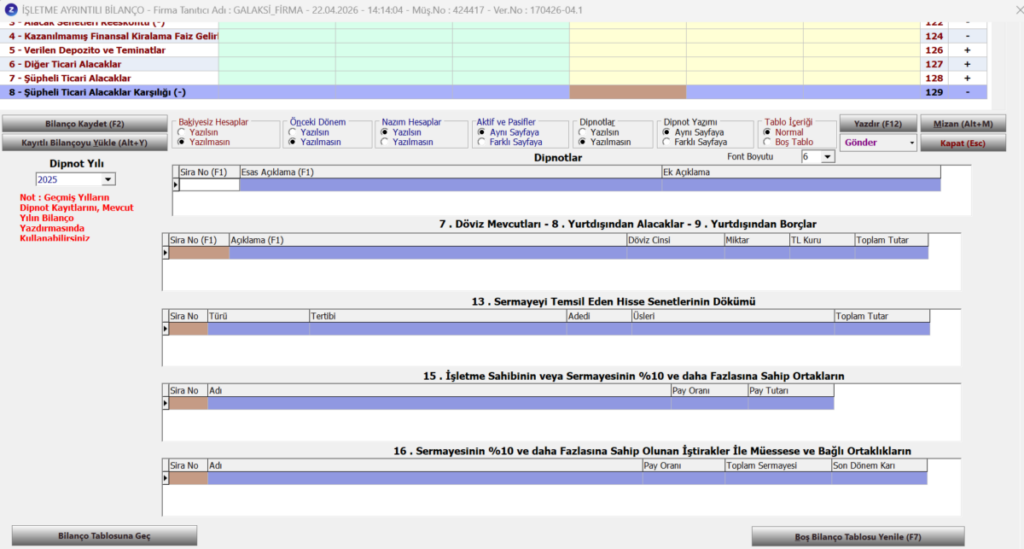Click Pay Tutarı cell in section 15 grid
1024x549 pixels.
click(x=791, y=403)
